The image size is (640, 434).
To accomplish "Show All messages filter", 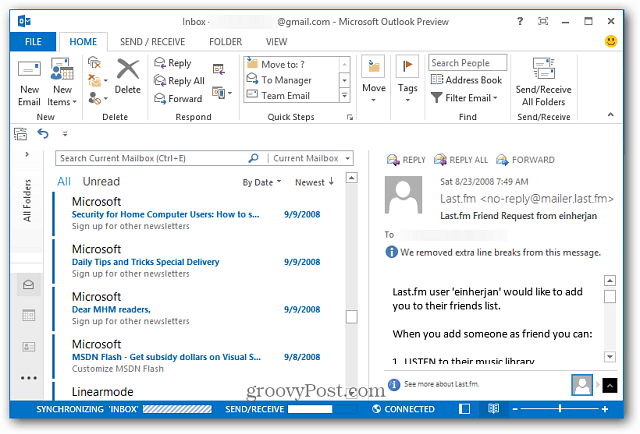I will [x=64, y=182].
